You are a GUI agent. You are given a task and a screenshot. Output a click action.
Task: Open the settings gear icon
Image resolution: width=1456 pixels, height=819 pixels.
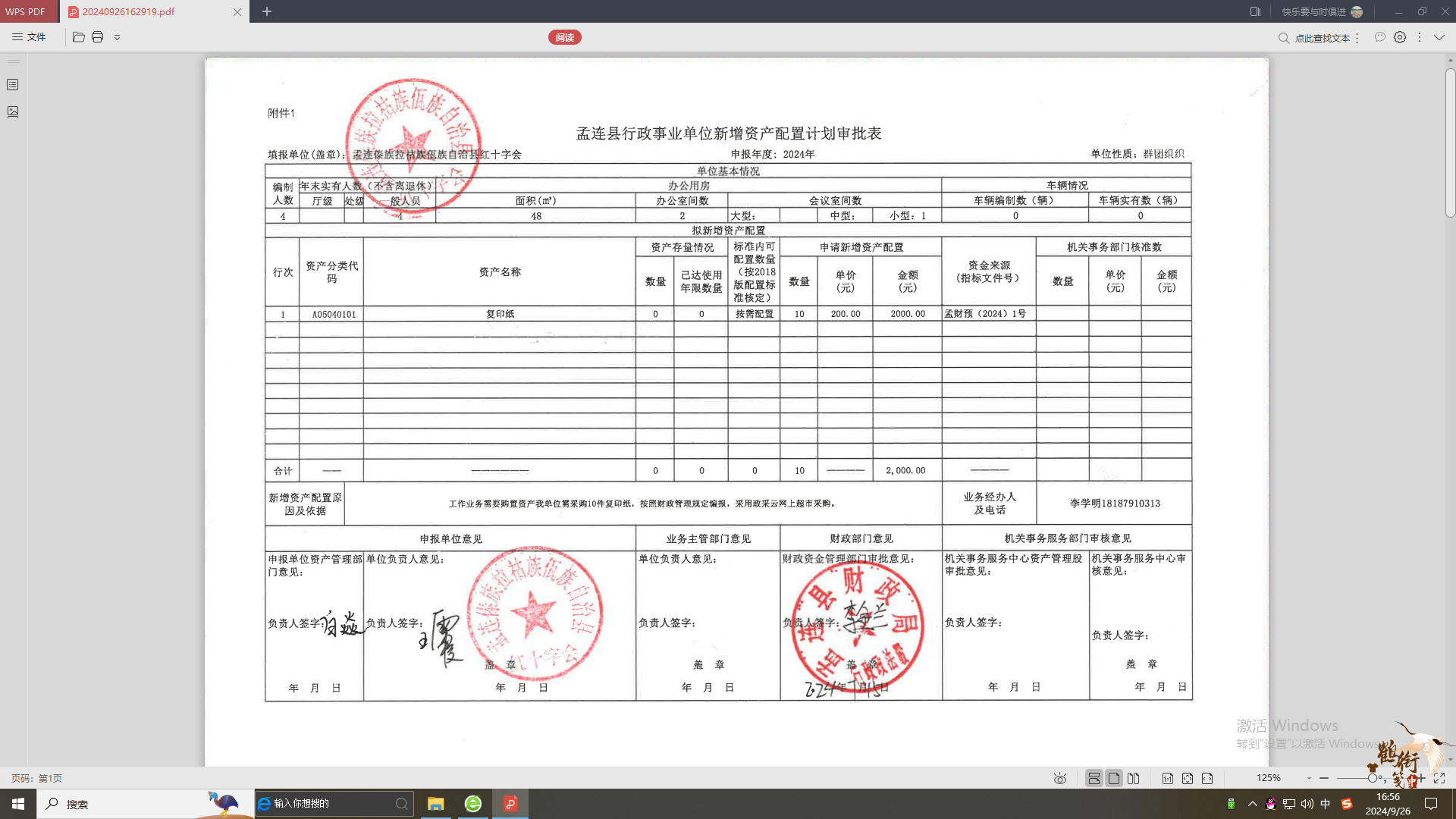click(x=1400, y=37)
